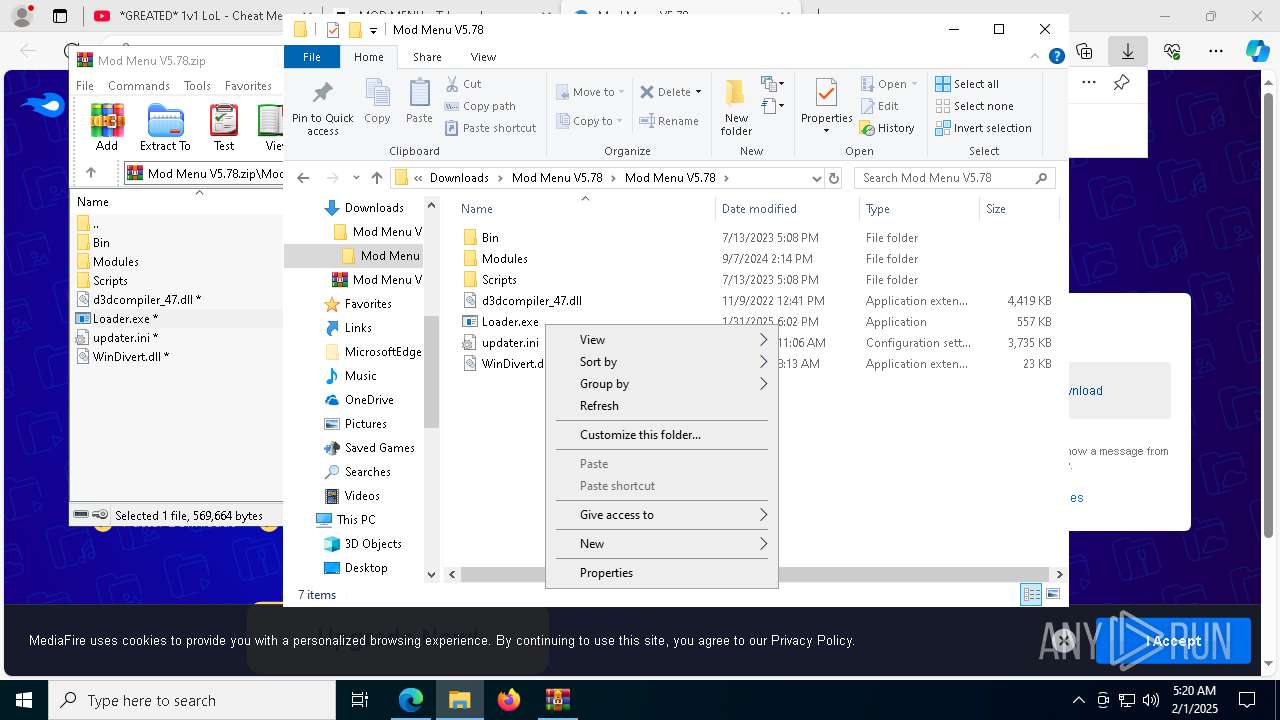
Task: Open file History from ribbon
Action: point(887,128)
